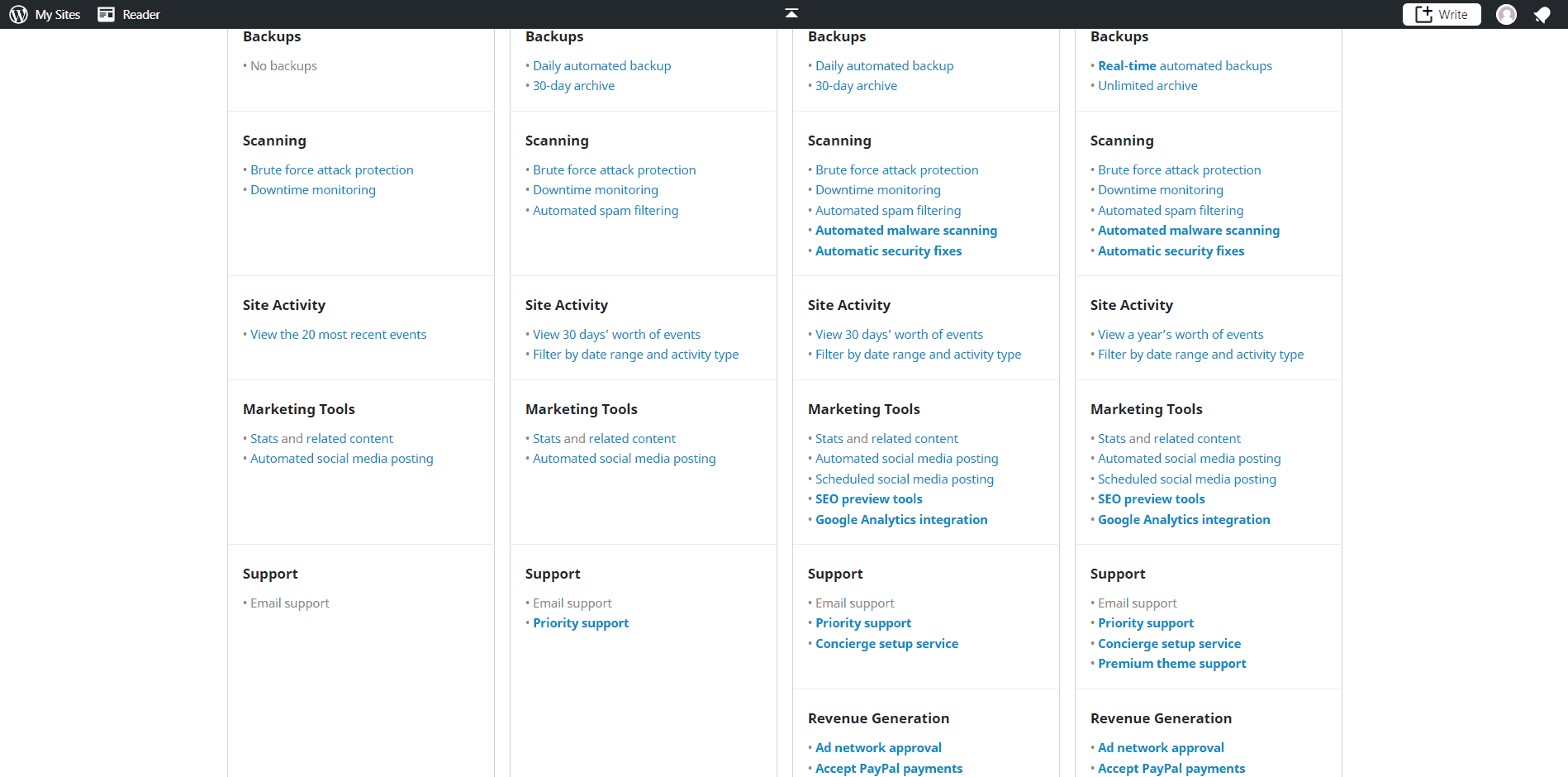Open the user avatar profile menu
The image size is (1568, 777).
click(x=1507, y=14)
